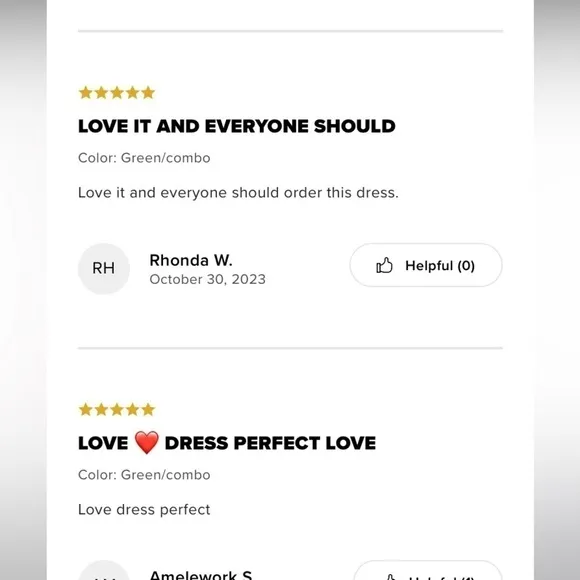Open reviewer name Amelework S.
This screenshot has height=580, width=580.
pos(201,575)
